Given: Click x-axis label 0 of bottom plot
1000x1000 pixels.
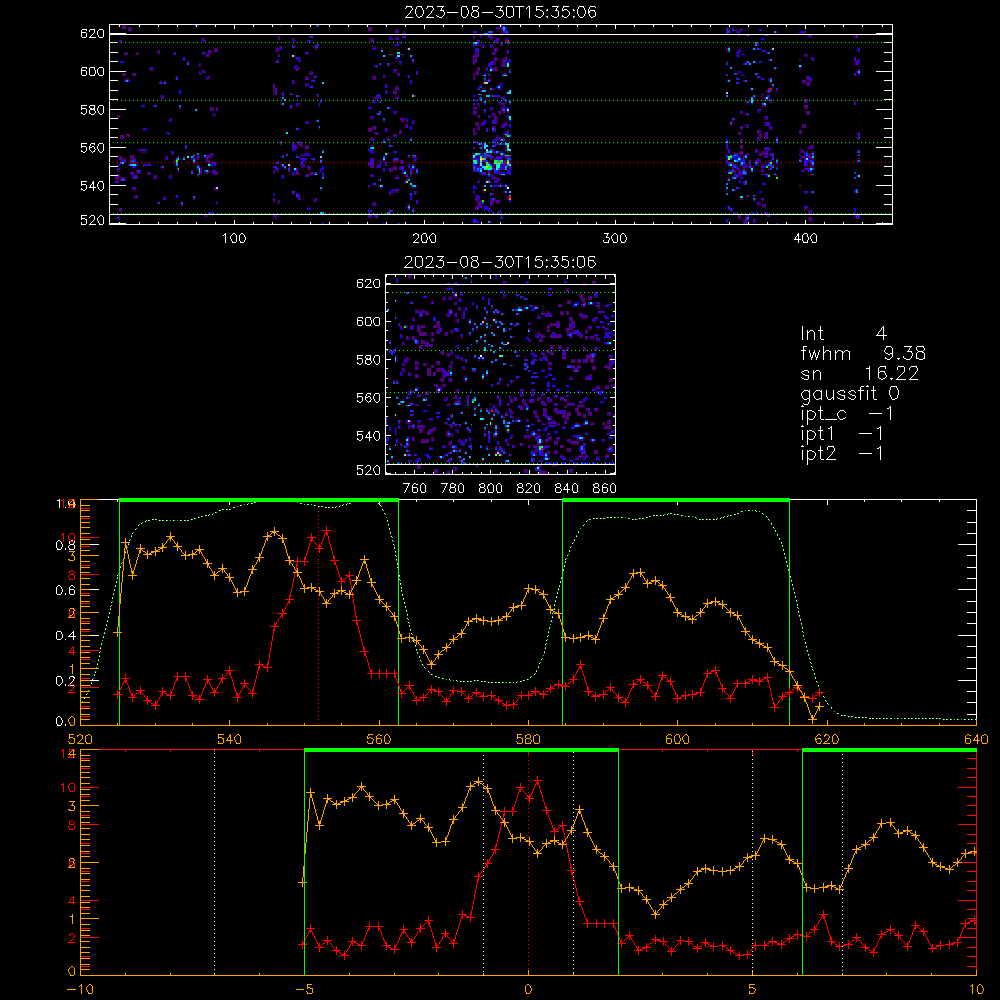Looking at the screenshot, I should point(528,990).
